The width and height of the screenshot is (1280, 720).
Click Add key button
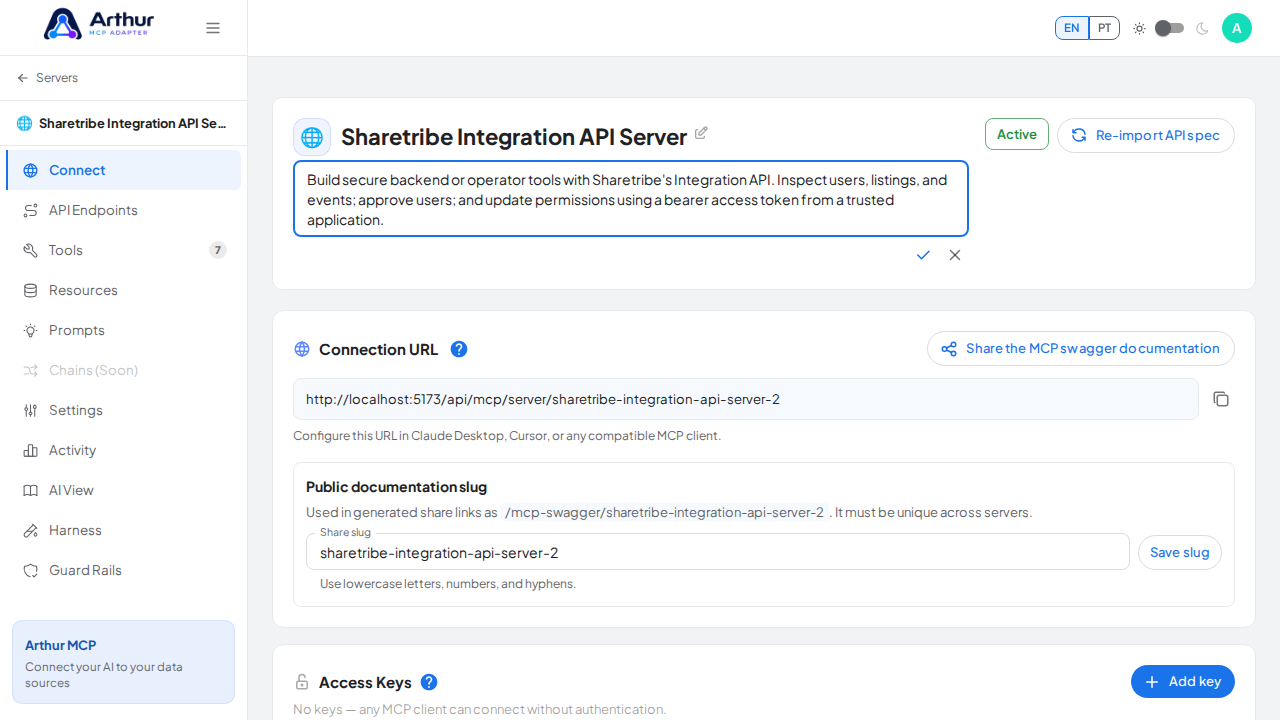tap(1183, 681)
